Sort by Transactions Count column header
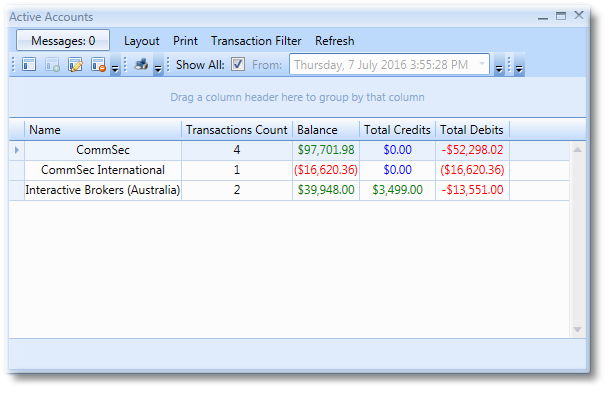 [x=237, y=130]
